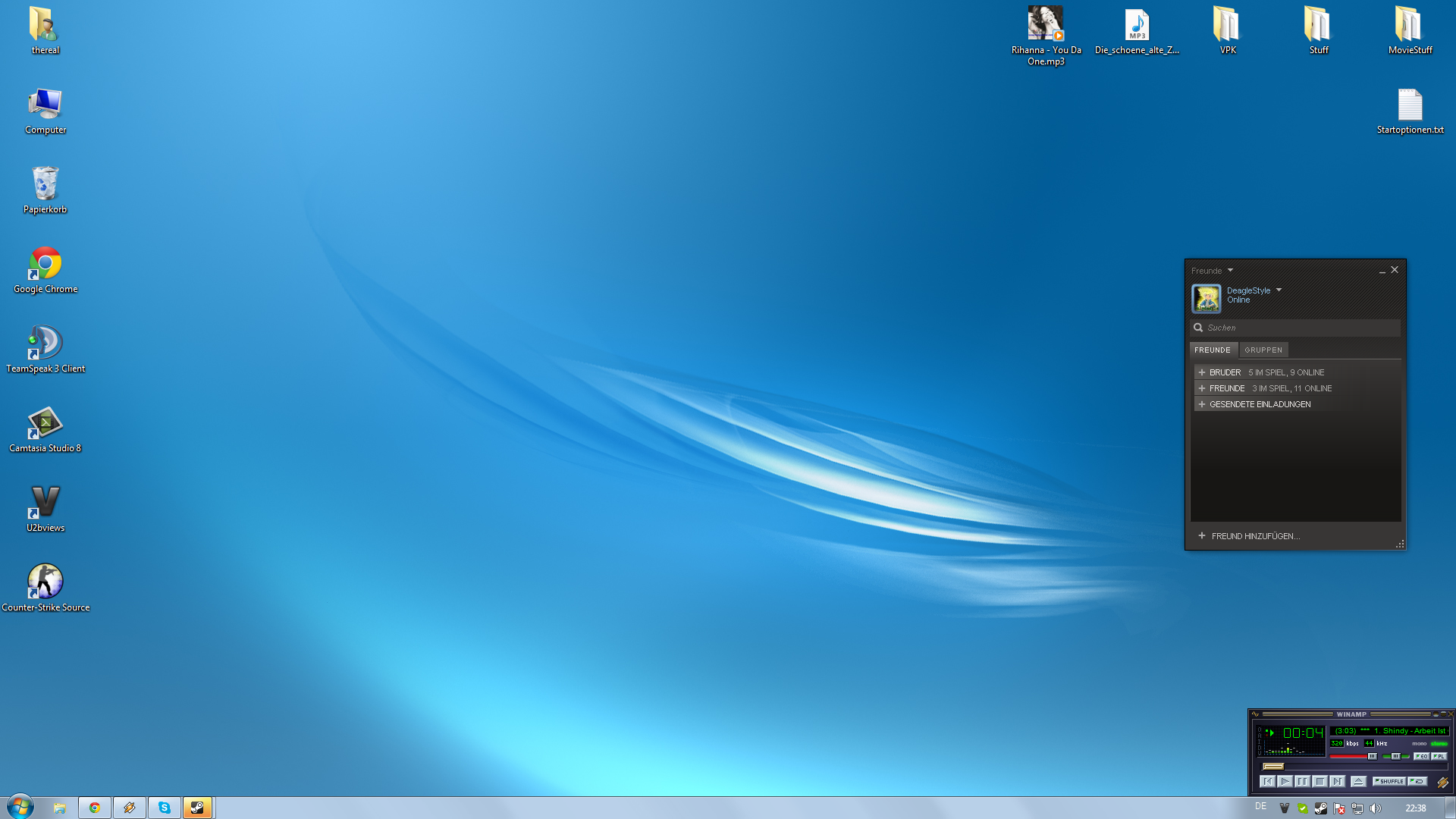The width and height of the screenshot is (1456, 819).
Task: Toggle the Winamp PL playlist window
Action: point(1439,756)
